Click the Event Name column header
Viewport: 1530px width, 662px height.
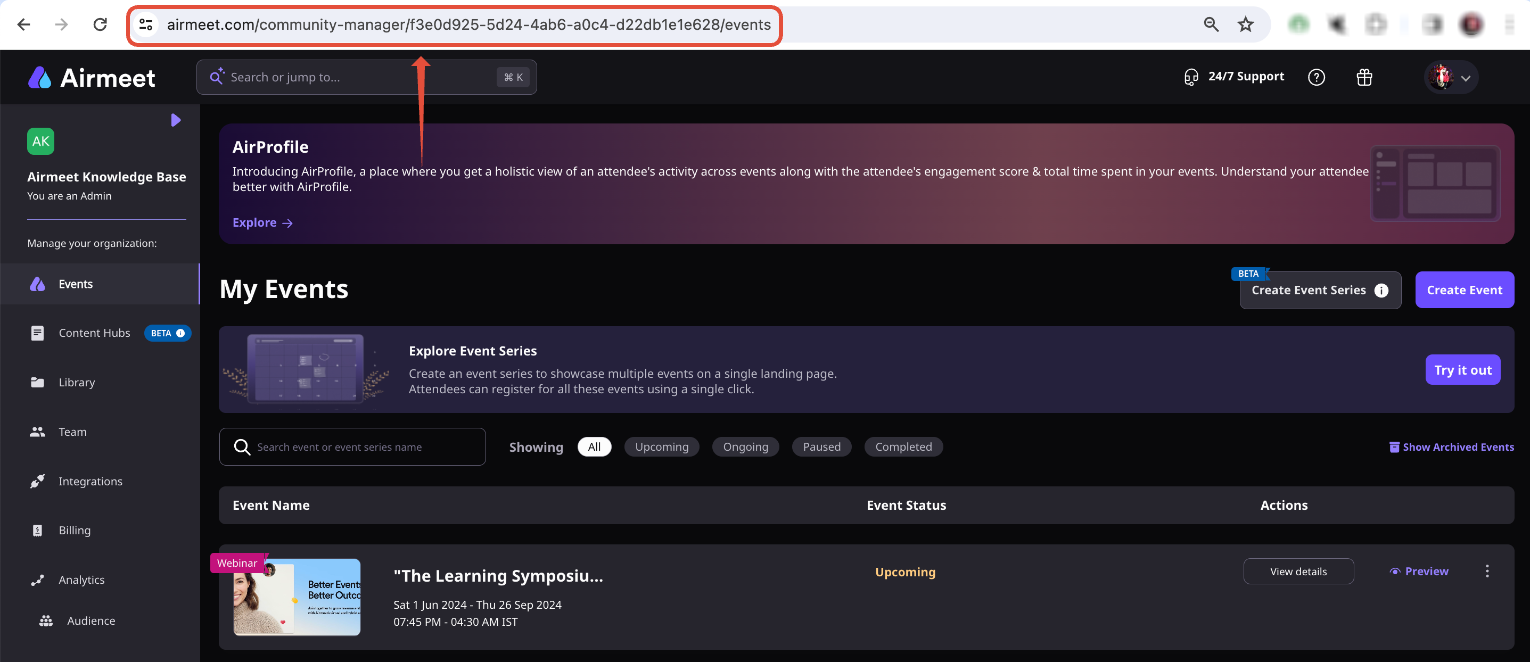coord(271,505)
